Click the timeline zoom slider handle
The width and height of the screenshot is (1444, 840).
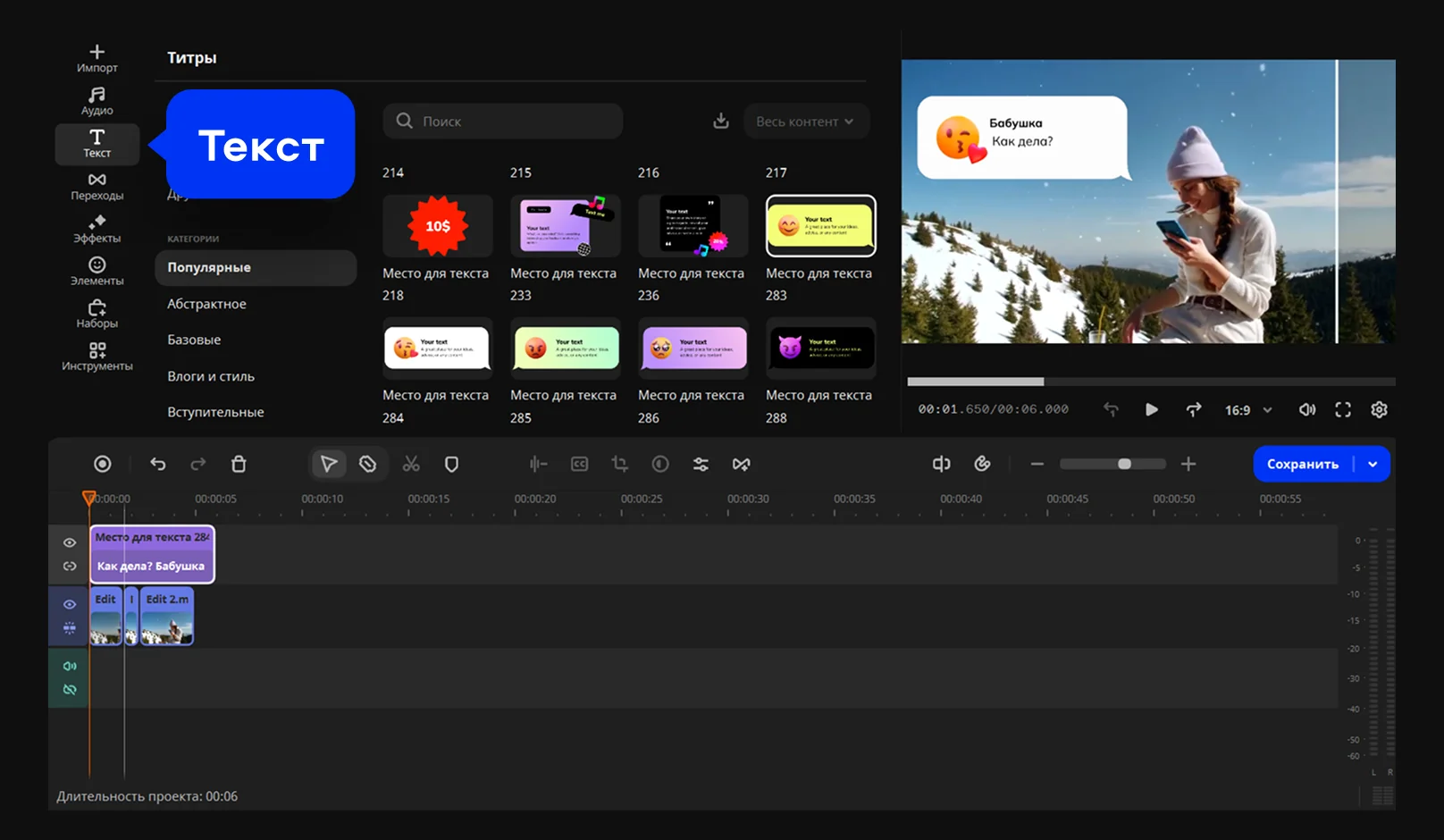pos(1124,464)
